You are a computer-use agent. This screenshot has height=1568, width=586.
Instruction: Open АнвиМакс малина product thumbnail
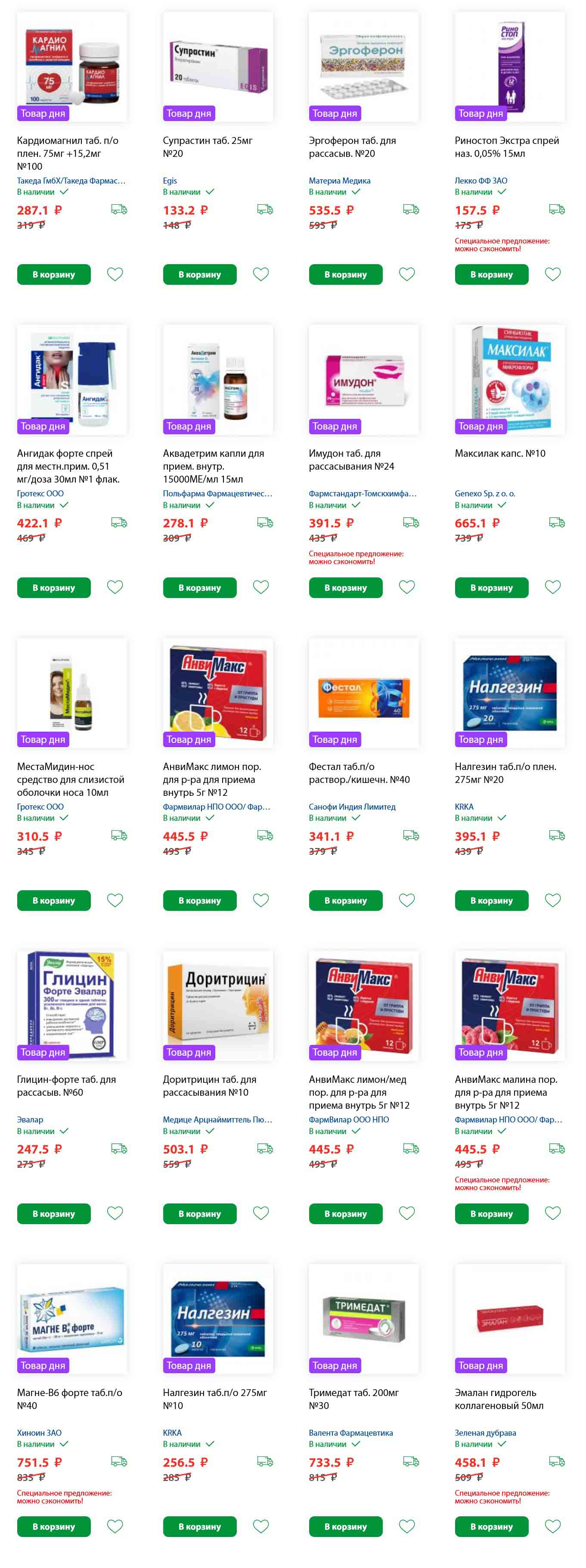pos(510,1006)
